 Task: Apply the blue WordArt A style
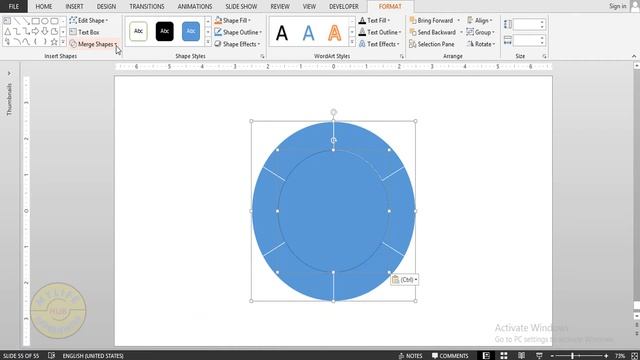coord(309,33)
